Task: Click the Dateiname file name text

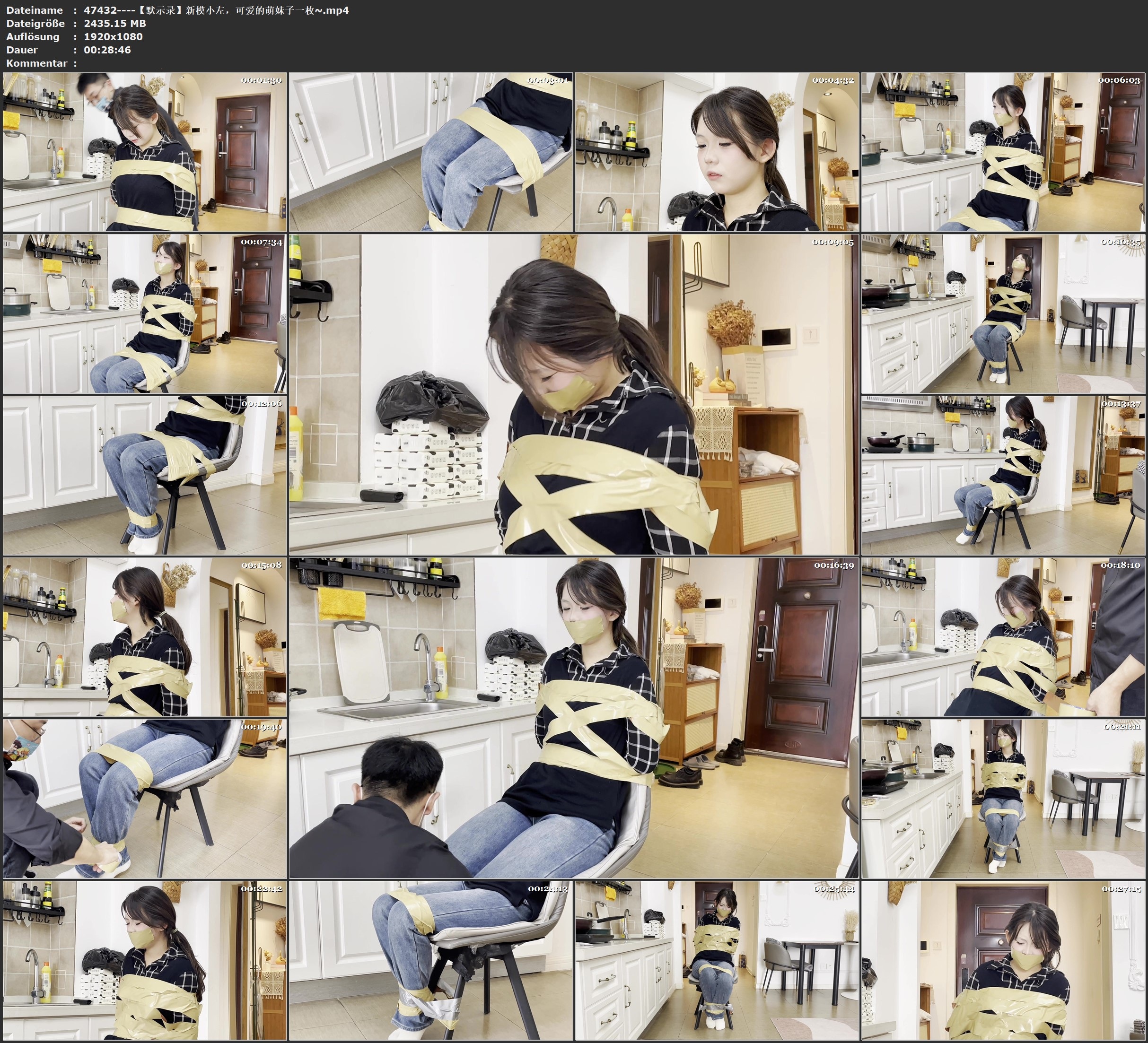Action: point(216,10)
